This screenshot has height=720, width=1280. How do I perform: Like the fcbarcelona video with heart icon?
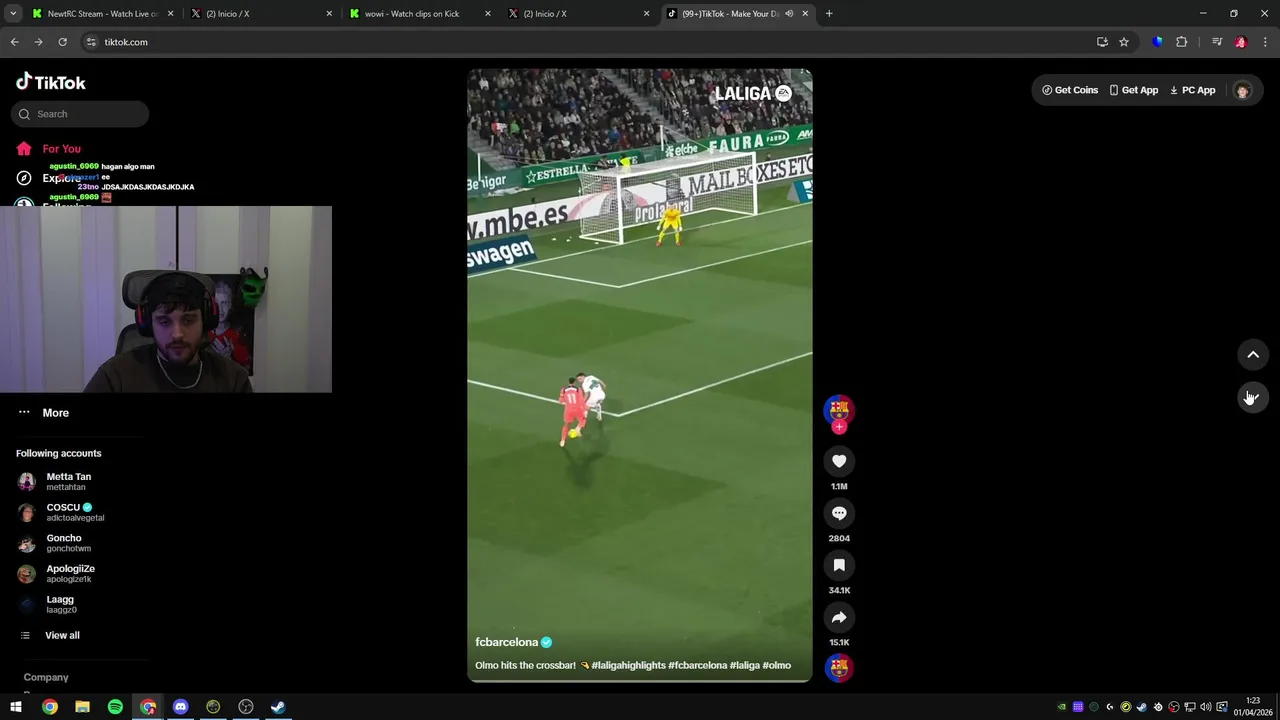[x=839, y=461]
